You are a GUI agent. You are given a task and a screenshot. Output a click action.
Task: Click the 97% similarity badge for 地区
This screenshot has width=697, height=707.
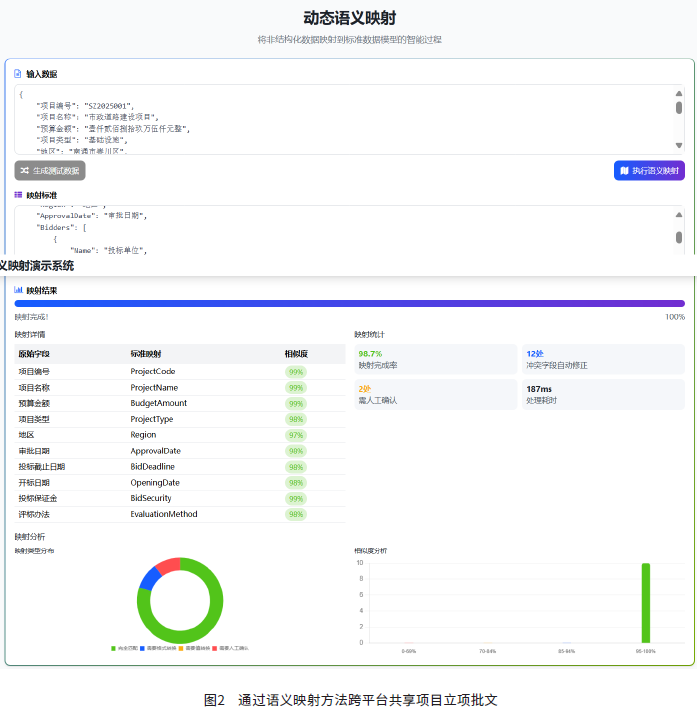coord(296,435)
